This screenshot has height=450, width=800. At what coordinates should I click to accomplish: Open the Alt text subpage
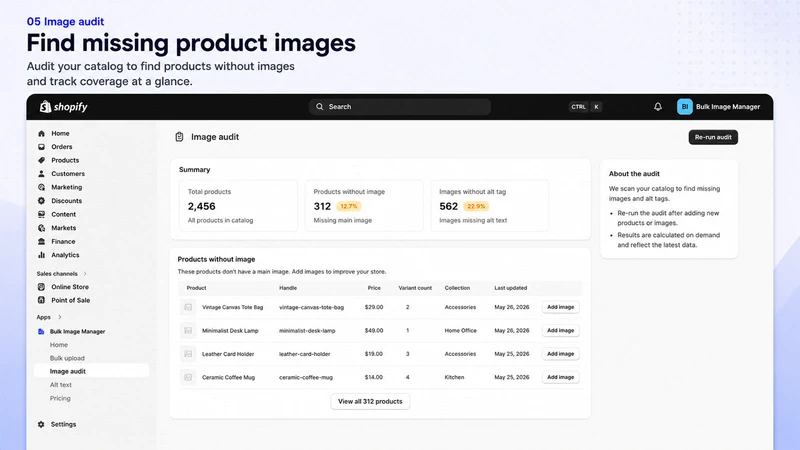tap(61, 385)
